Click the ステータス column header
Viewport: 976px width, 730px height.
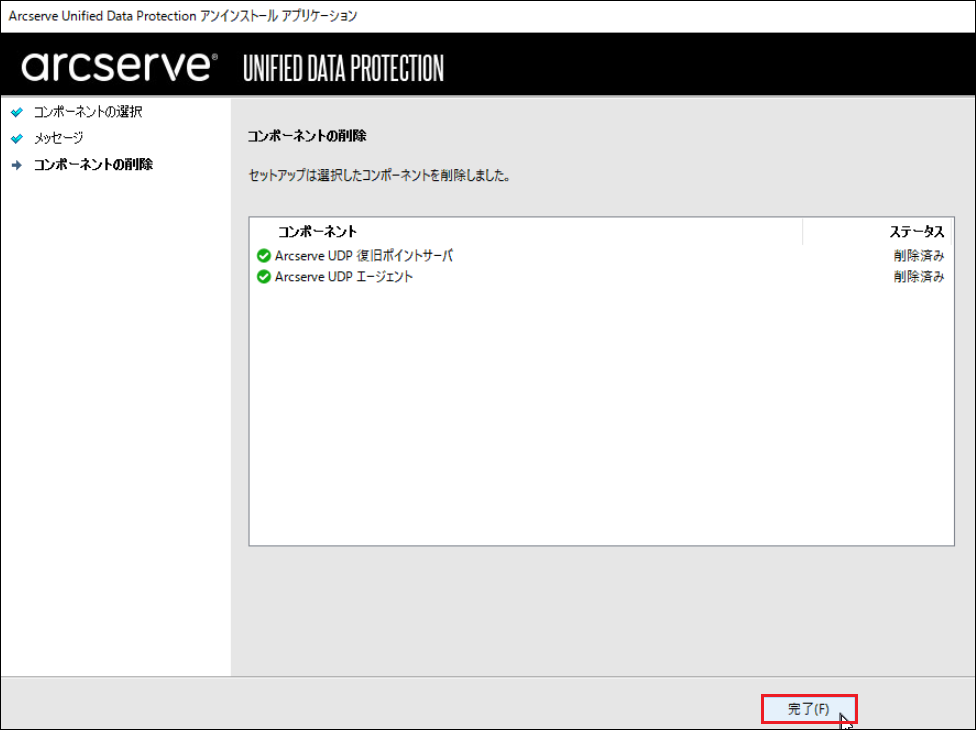(x=916, y=232)
